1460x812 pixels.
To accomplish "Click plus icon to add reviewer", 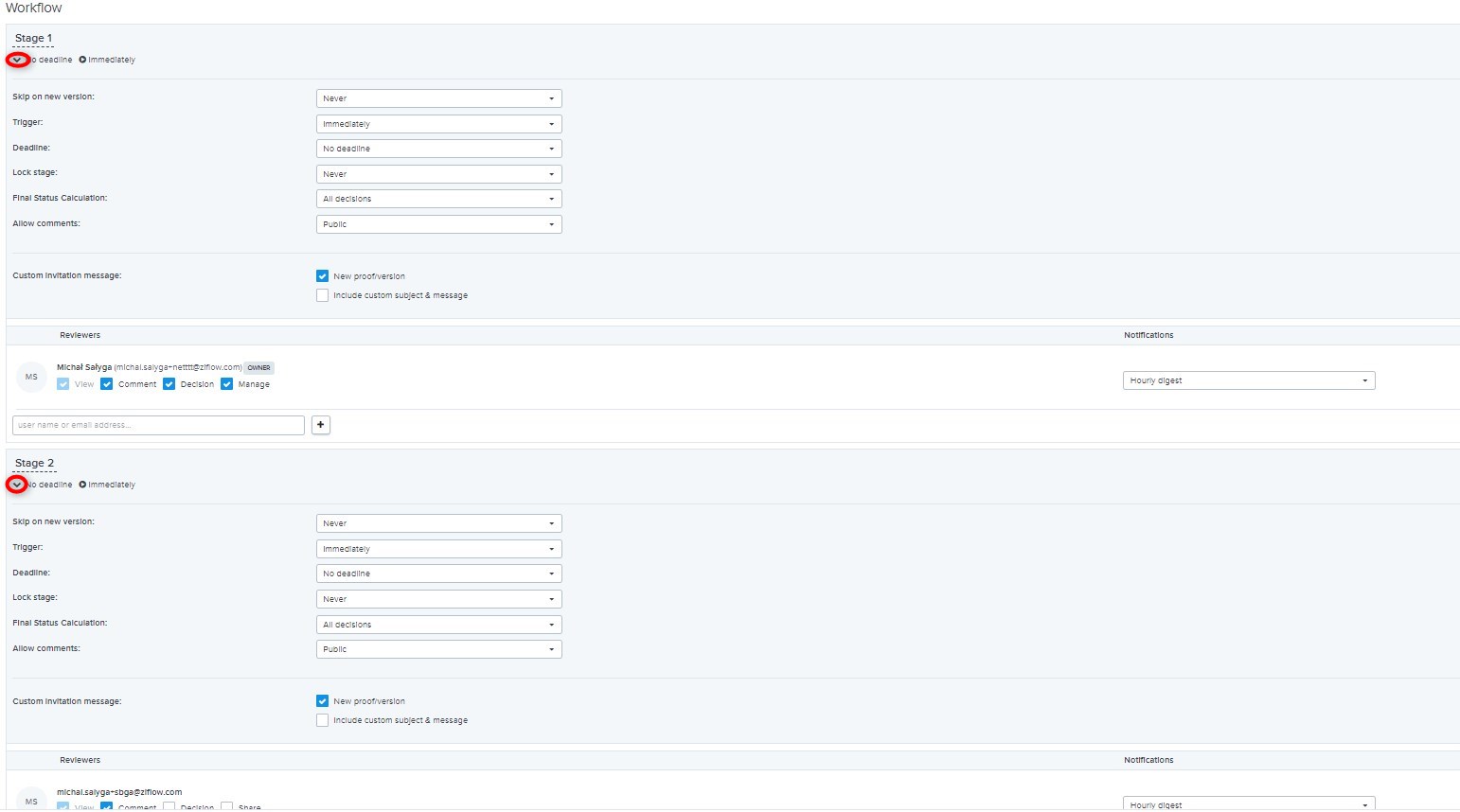I will tap(321, 425).
